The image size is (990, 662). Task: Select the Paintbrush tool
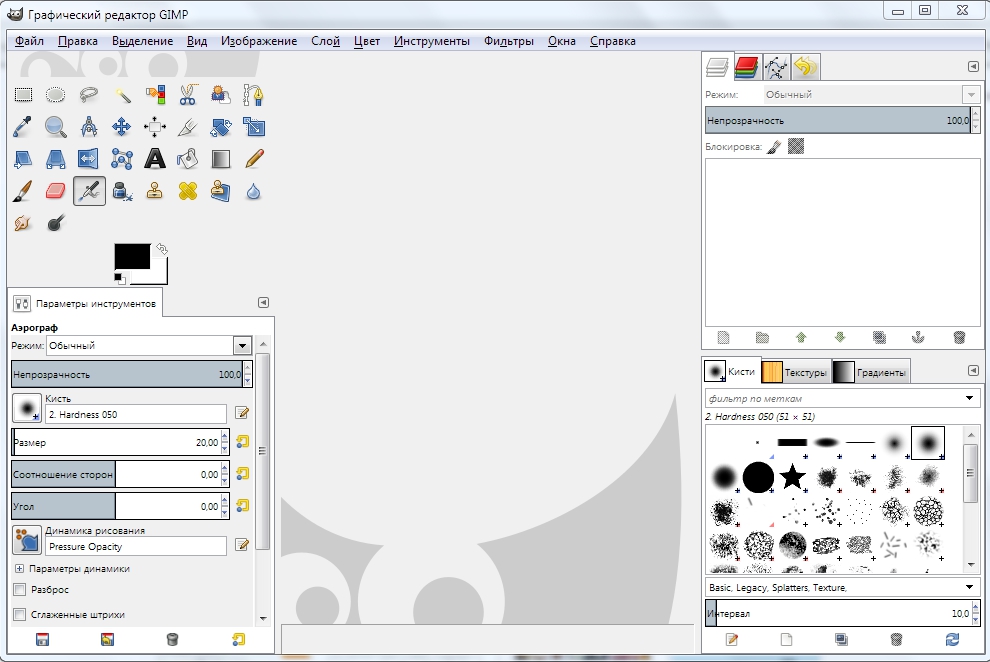[x=23, y=191]
